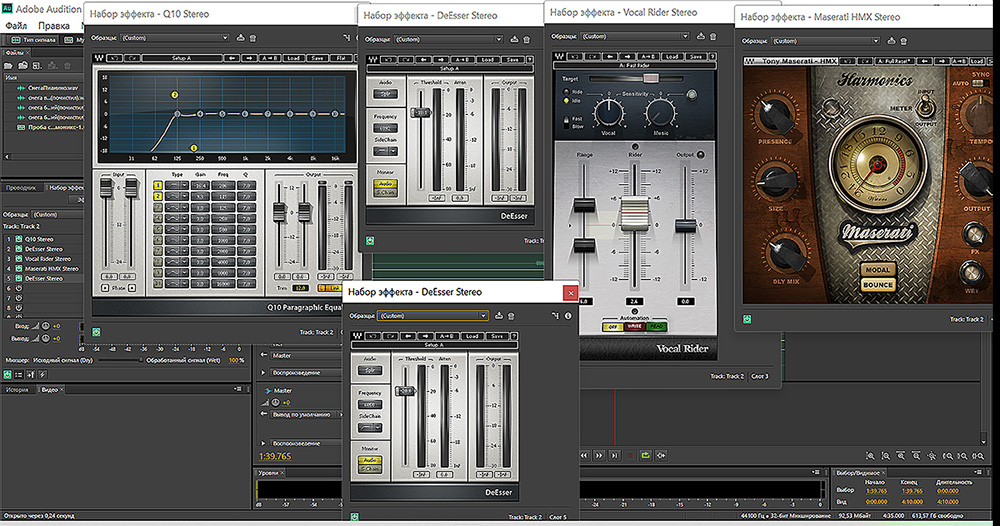1000x526 pixels.
Task: Open Образец preset dropdown in Q10 window
Action: click(x=175, y=38)
